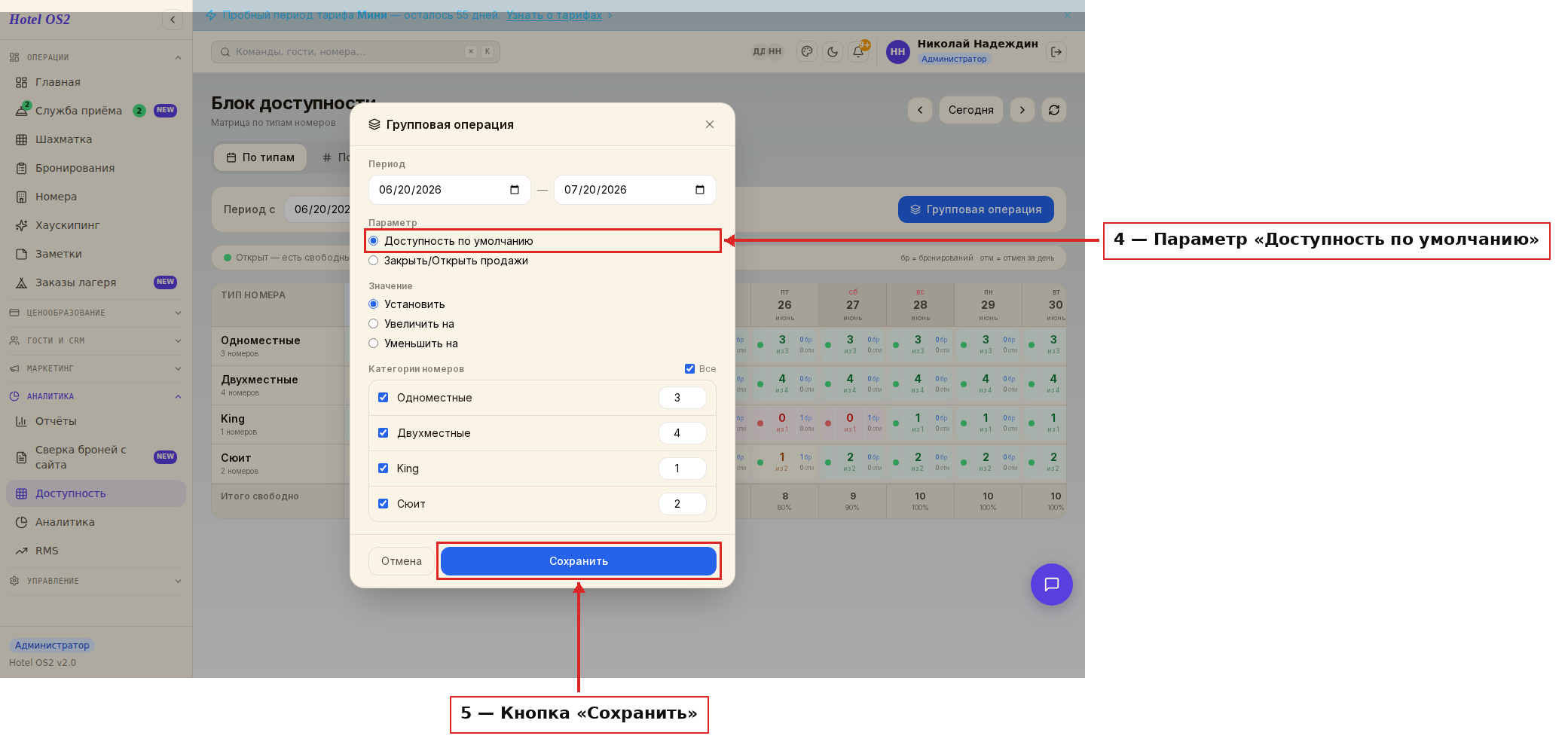Screen dimensions: 1568x751
Task: Toggle dark mode with the moon icon
Action: pos(833,52)
